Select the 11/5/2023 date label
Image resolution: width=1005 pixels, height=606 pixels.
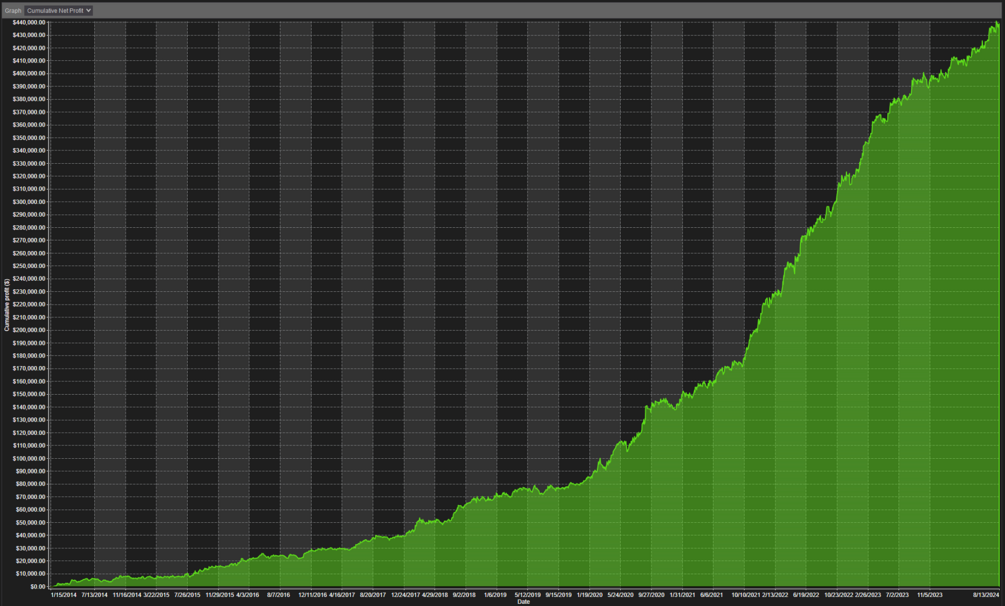[929, 595]
